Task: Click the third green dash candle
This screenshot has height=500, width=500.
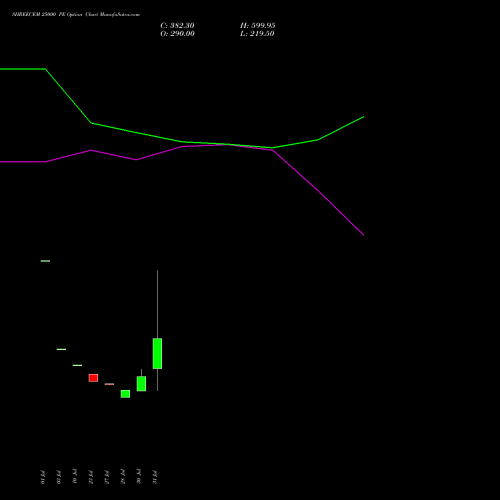Action: click(77, 365)
